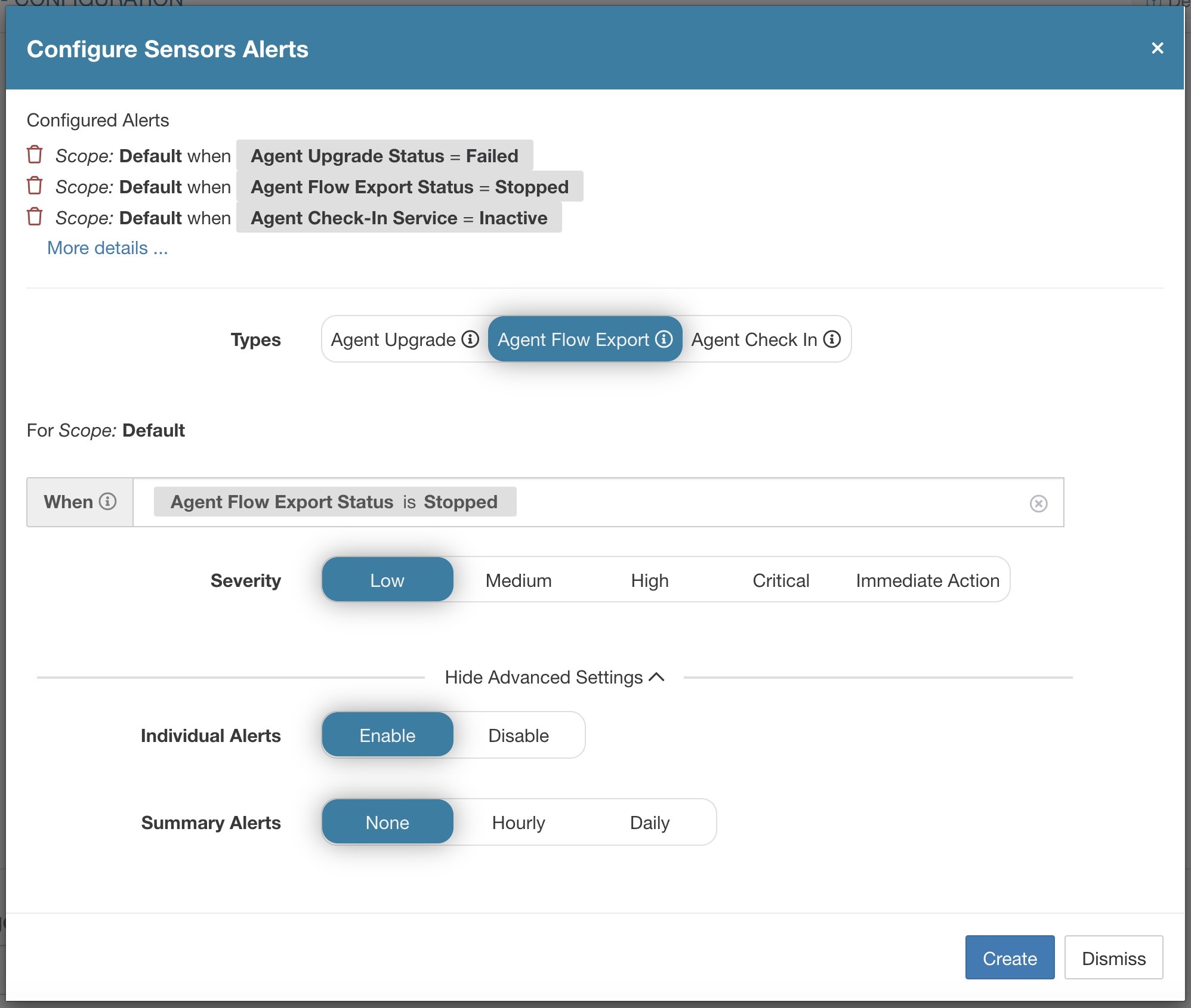Select the Agent Flow Export type

click(585, 339)
